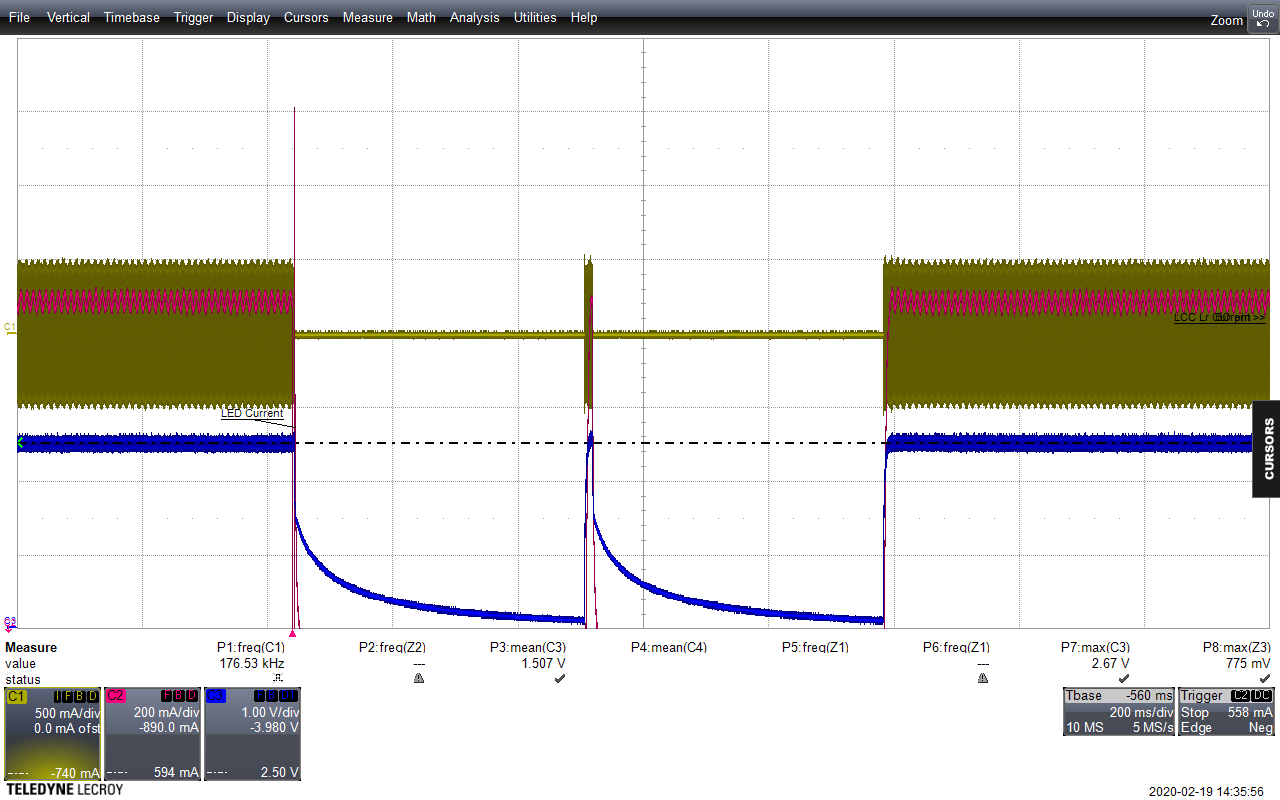Viewport: 1280px width, 800px height.
Task: Click the P1 frequency status icon
Action: [278, 678]
